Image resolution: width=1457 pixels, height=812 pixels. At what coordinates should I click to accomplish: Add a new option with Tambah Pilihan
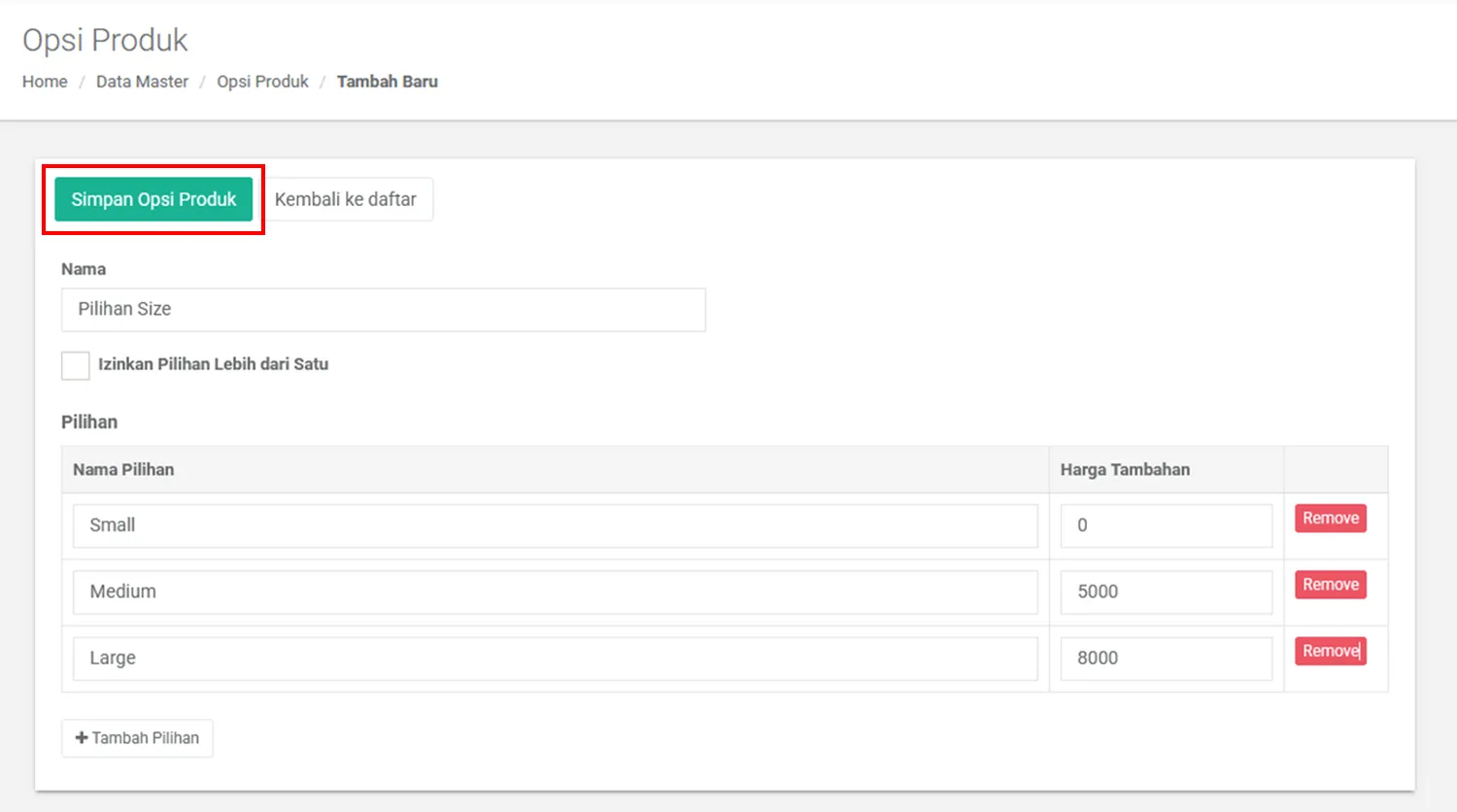click(137, 738)
